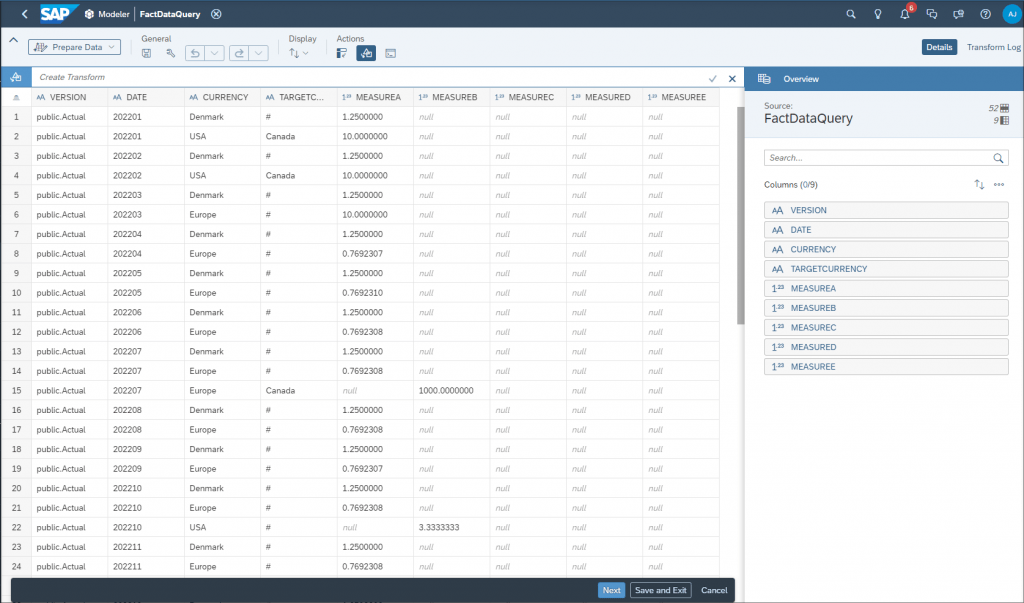
Task: Close the FactDataQuery tab with the X icon
Action: (216, 14)
